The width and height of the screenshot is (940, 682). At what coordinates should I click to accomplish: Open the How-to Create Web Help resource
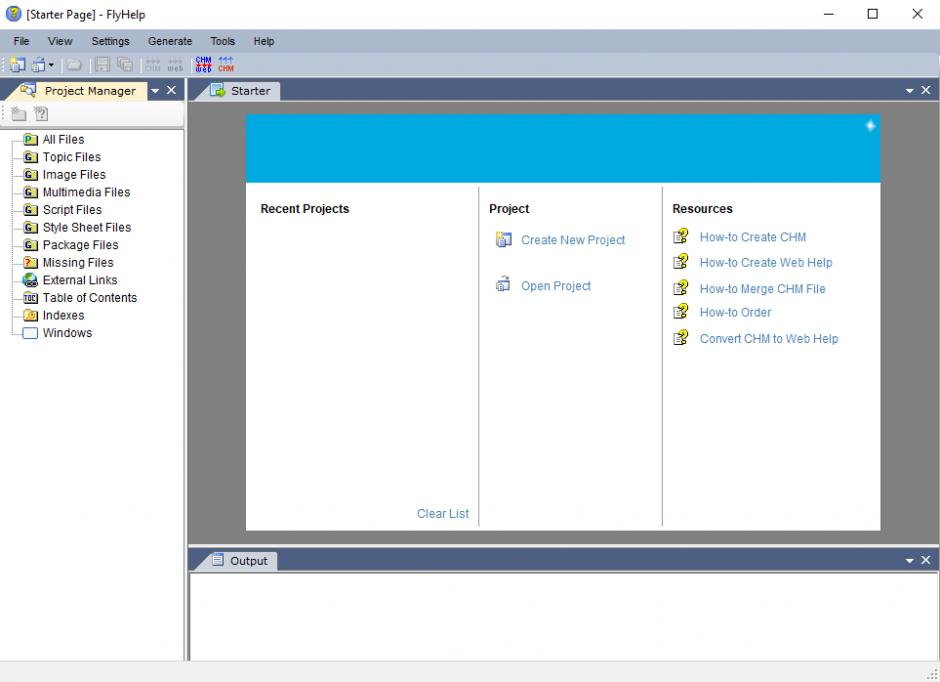click(766, 262)
